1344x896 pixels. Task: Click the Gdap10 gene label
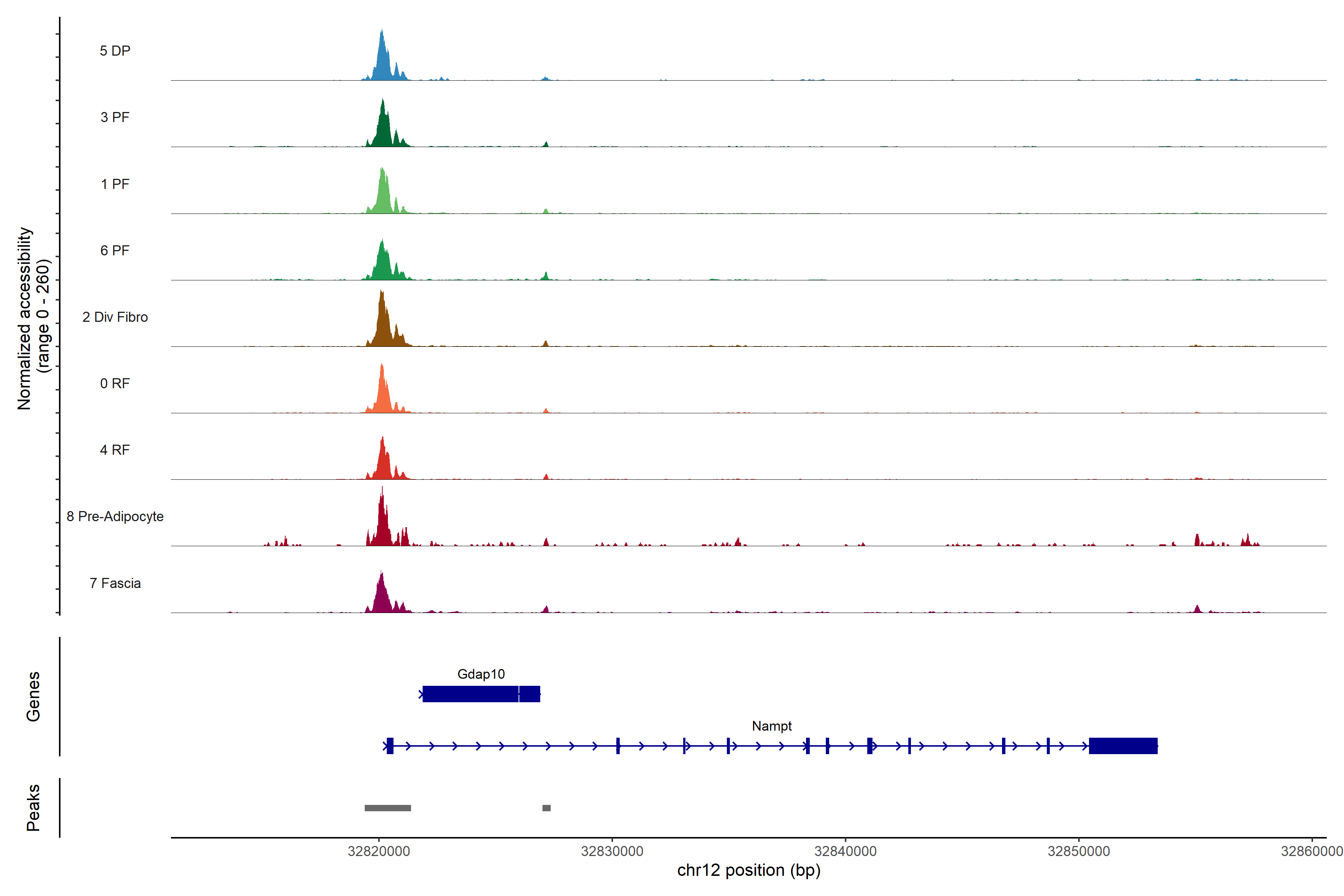click(x=480, y=674)
